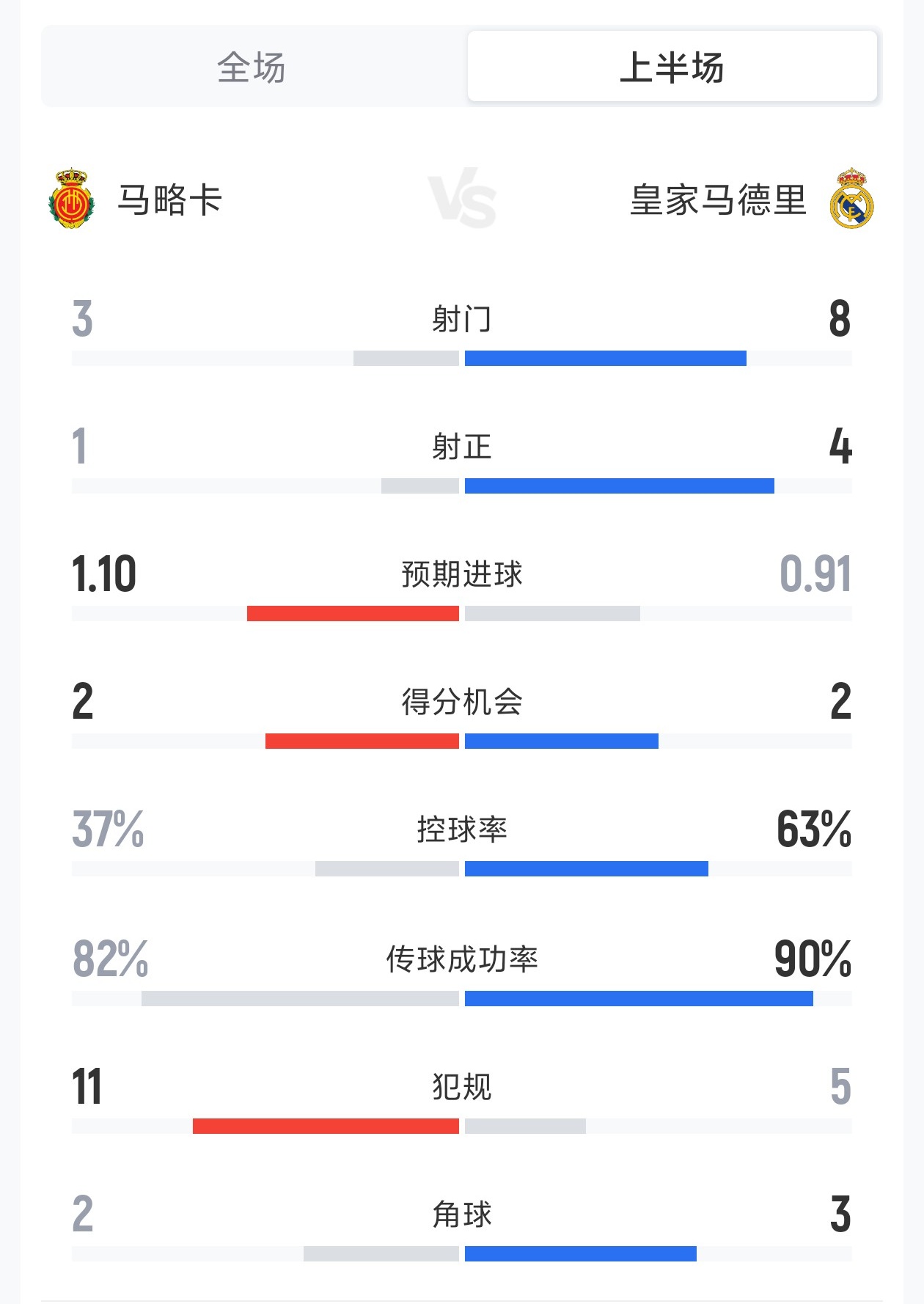Click the Mallorca team crest icon
The height and width of the screenshot is (1304, 924).
tap(71, 199)
